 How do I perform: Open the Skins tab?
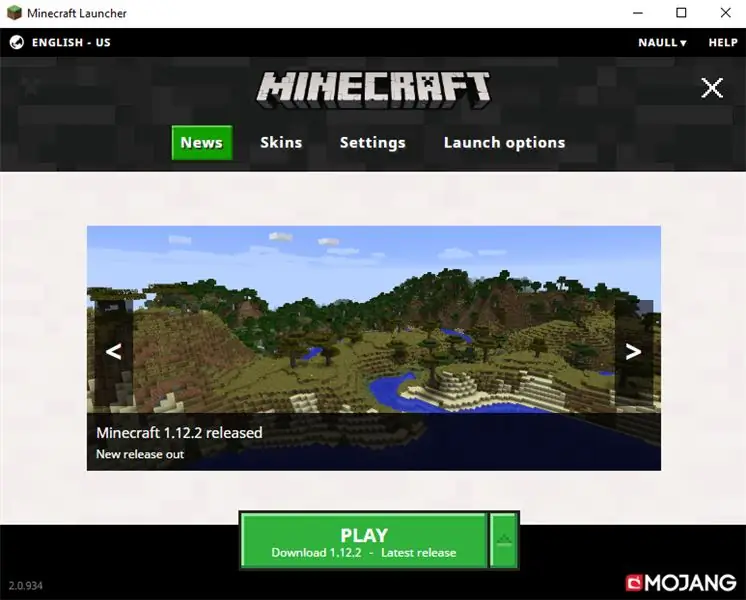[x=281, y=143]
